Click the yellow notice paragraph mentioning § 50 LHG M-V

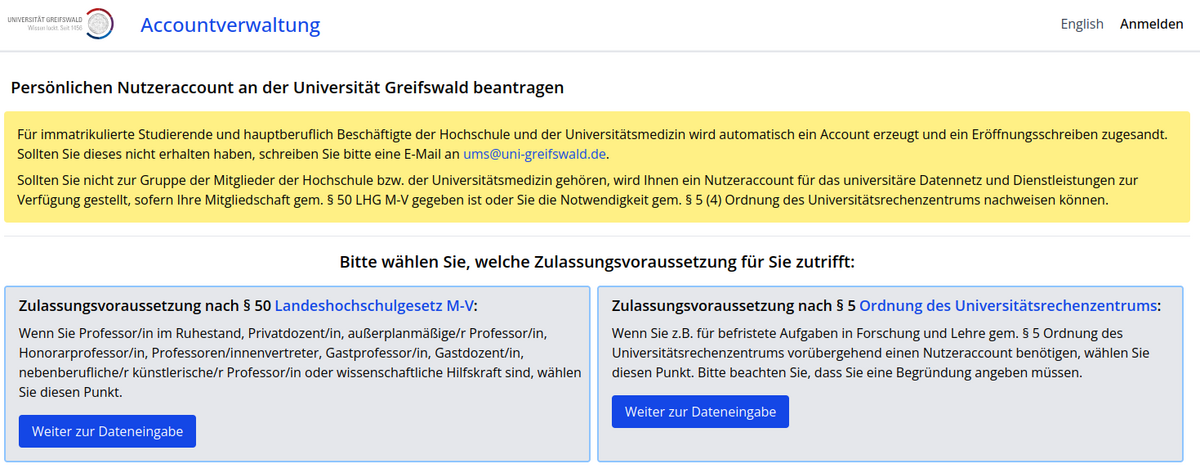[590, 189]
